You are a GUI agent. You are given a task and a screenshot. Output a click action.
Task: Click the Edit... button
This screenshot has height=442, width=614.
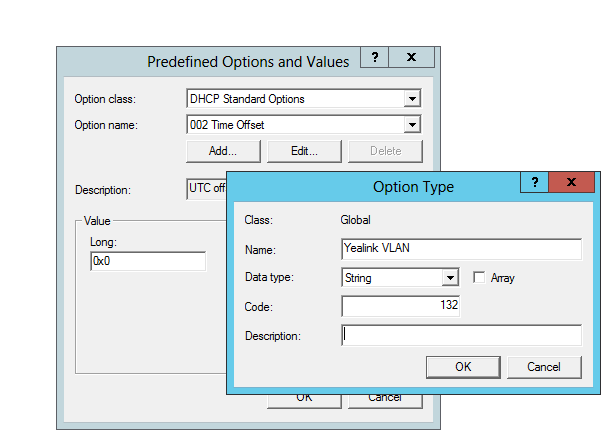[304, 151]
